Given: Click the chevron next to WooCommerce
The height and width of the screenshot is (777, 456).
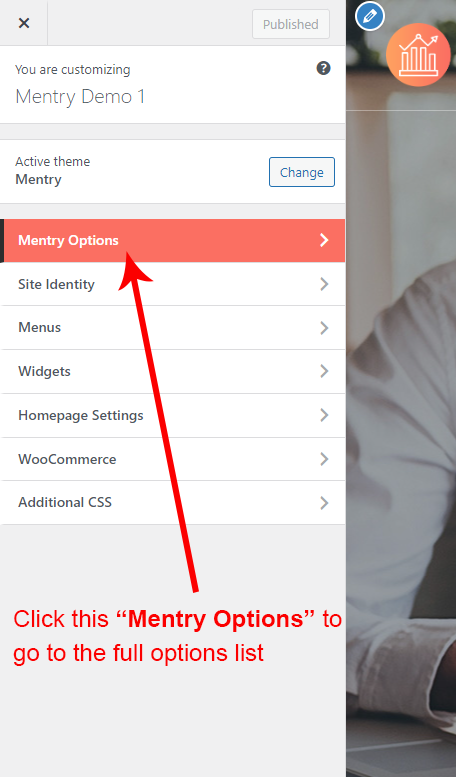Looking at the screenshot, I should 324,459.
